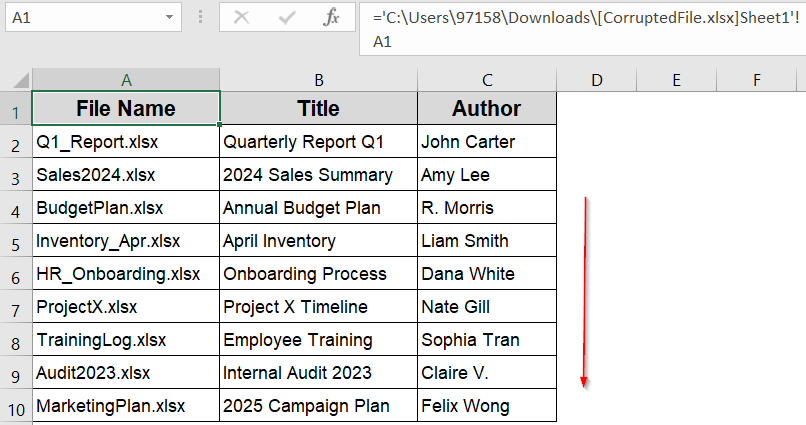Click author cell Amy Lee
The height and width of the screenshot is (425, 806).
487,175
